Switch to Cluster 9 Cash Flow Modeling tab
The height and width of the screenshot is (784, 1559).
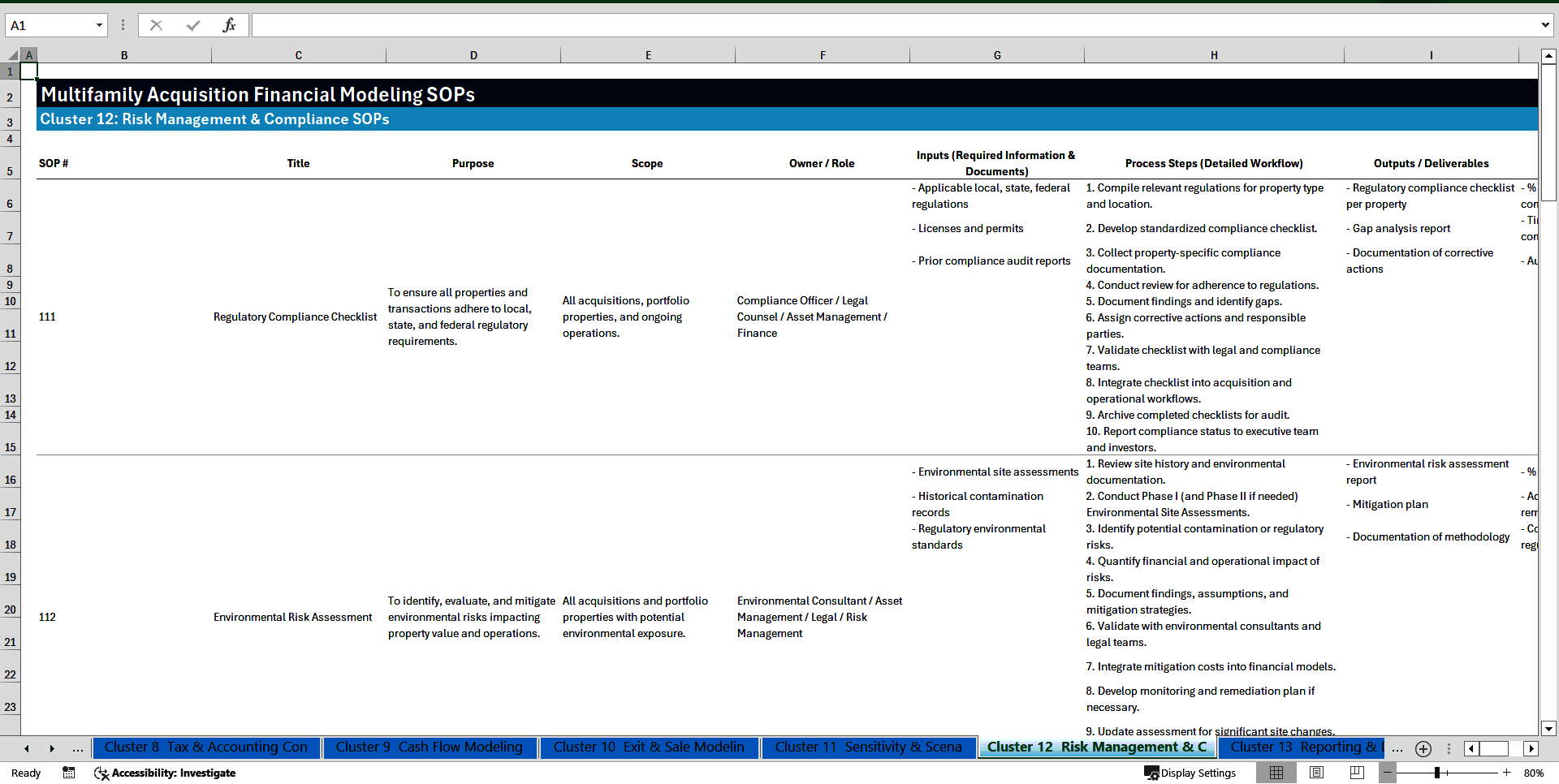(430, 747)
